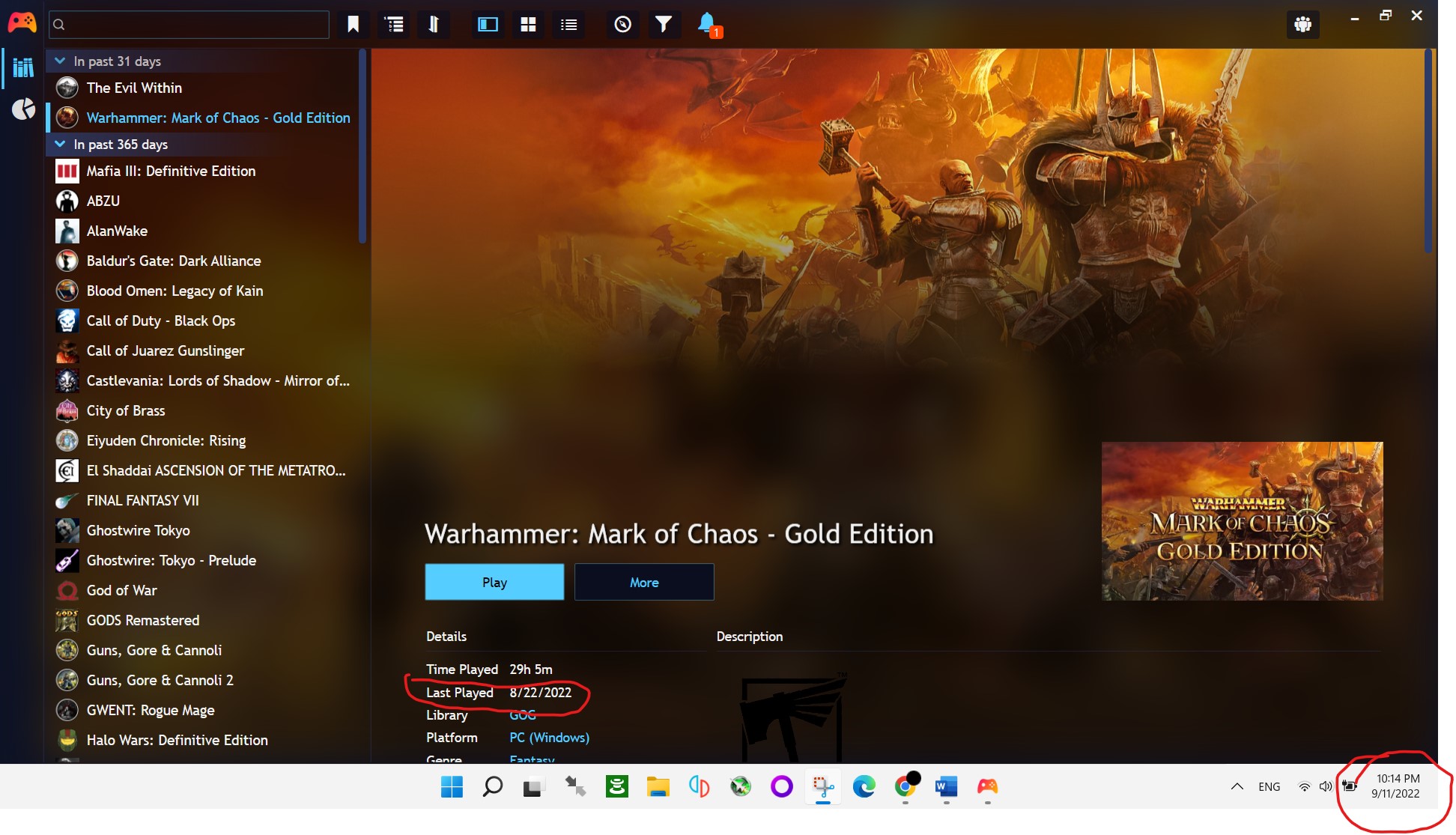Select Eiyuden Chronicle: Rising
The height and width of the screenshot is (835, 1456).
(x=202, y=440)
